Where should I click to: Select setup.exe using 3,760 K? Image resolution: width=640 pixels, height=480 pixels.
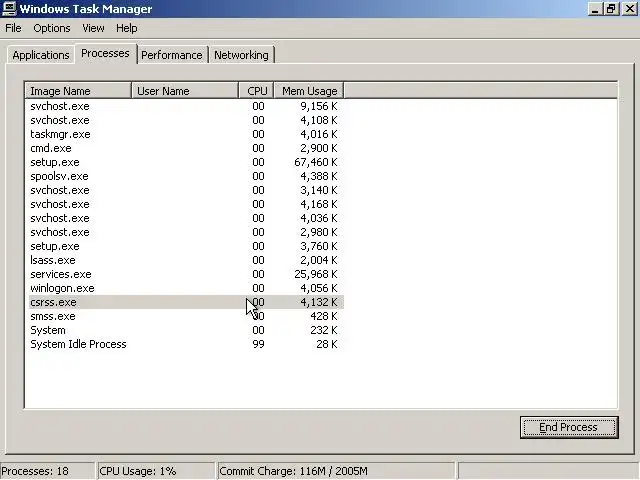(186, 246)
